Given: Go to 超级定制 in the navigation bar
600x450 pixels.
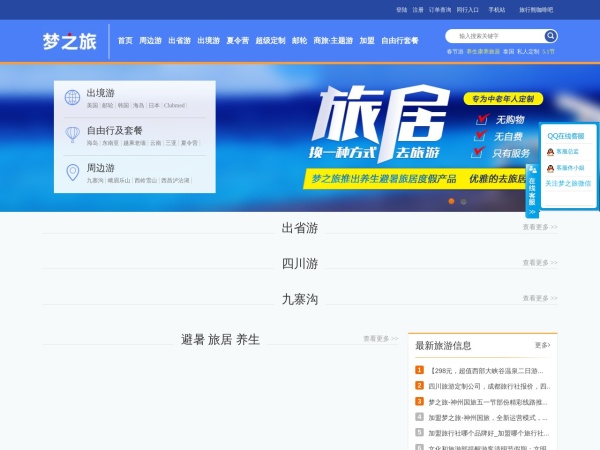Looking at the screenshot, I should [269, 41].
